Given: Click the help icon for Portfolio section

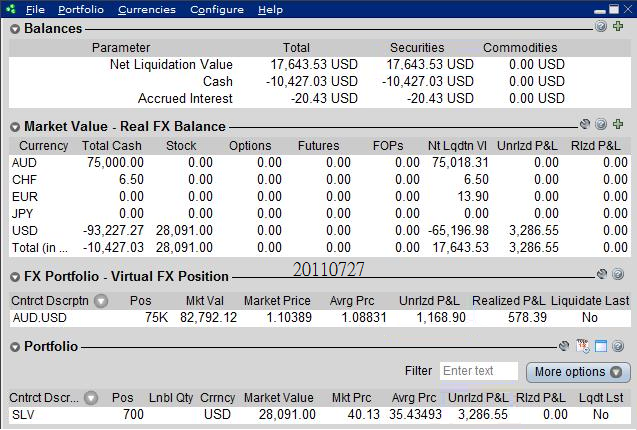Looking at the screenshot, I should 618,346.
